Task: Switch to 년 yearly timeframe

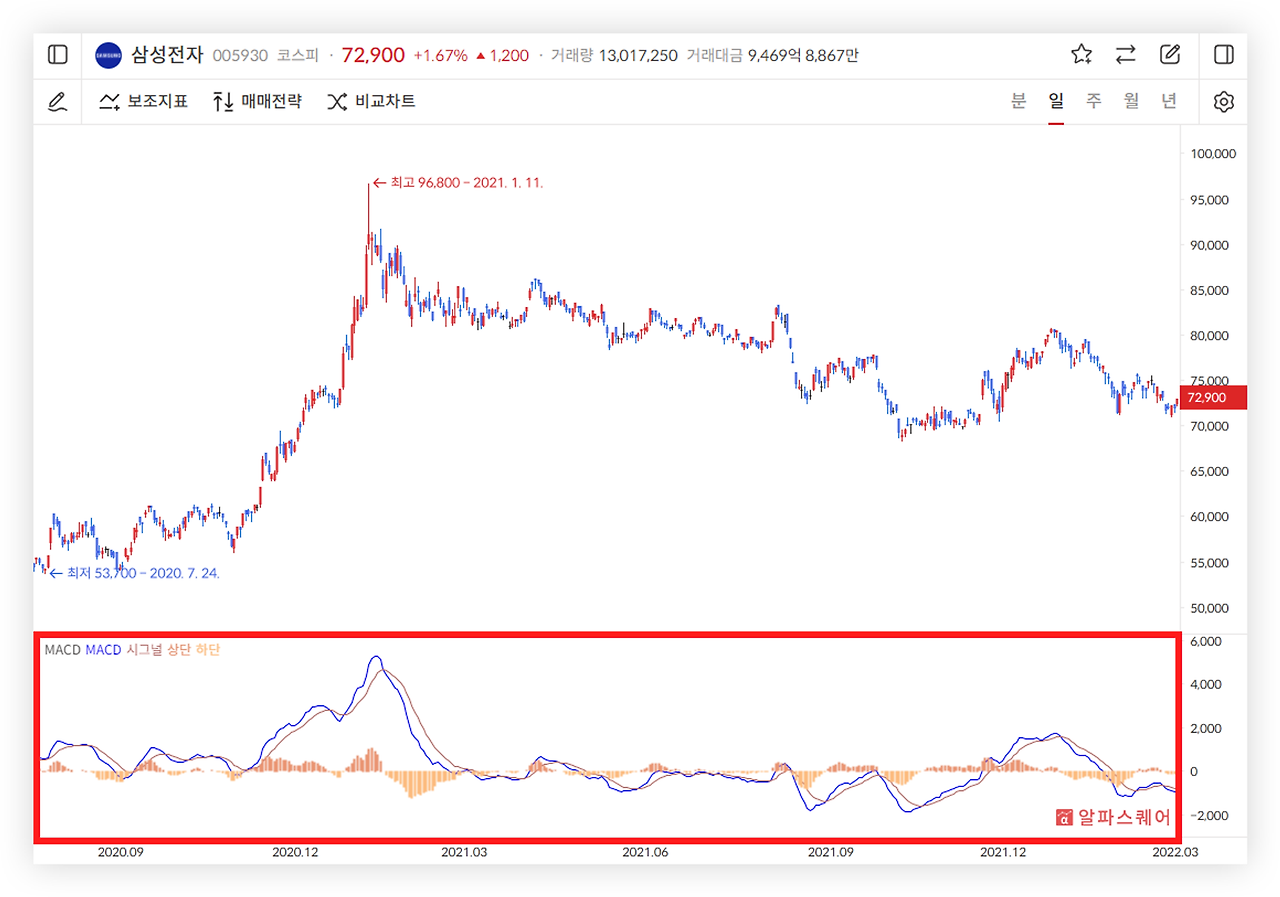Action: coord(1170,101)
